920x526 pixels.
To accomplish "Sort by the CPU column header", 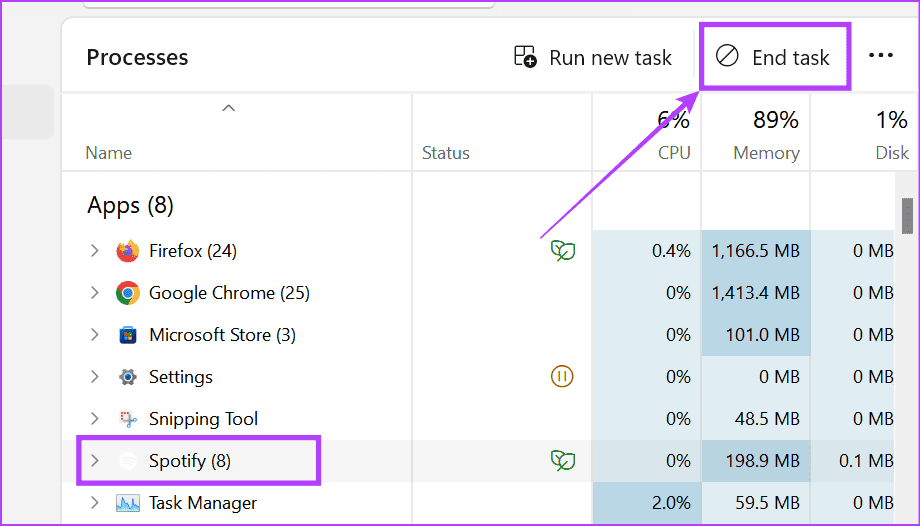I will coord(674,153).
